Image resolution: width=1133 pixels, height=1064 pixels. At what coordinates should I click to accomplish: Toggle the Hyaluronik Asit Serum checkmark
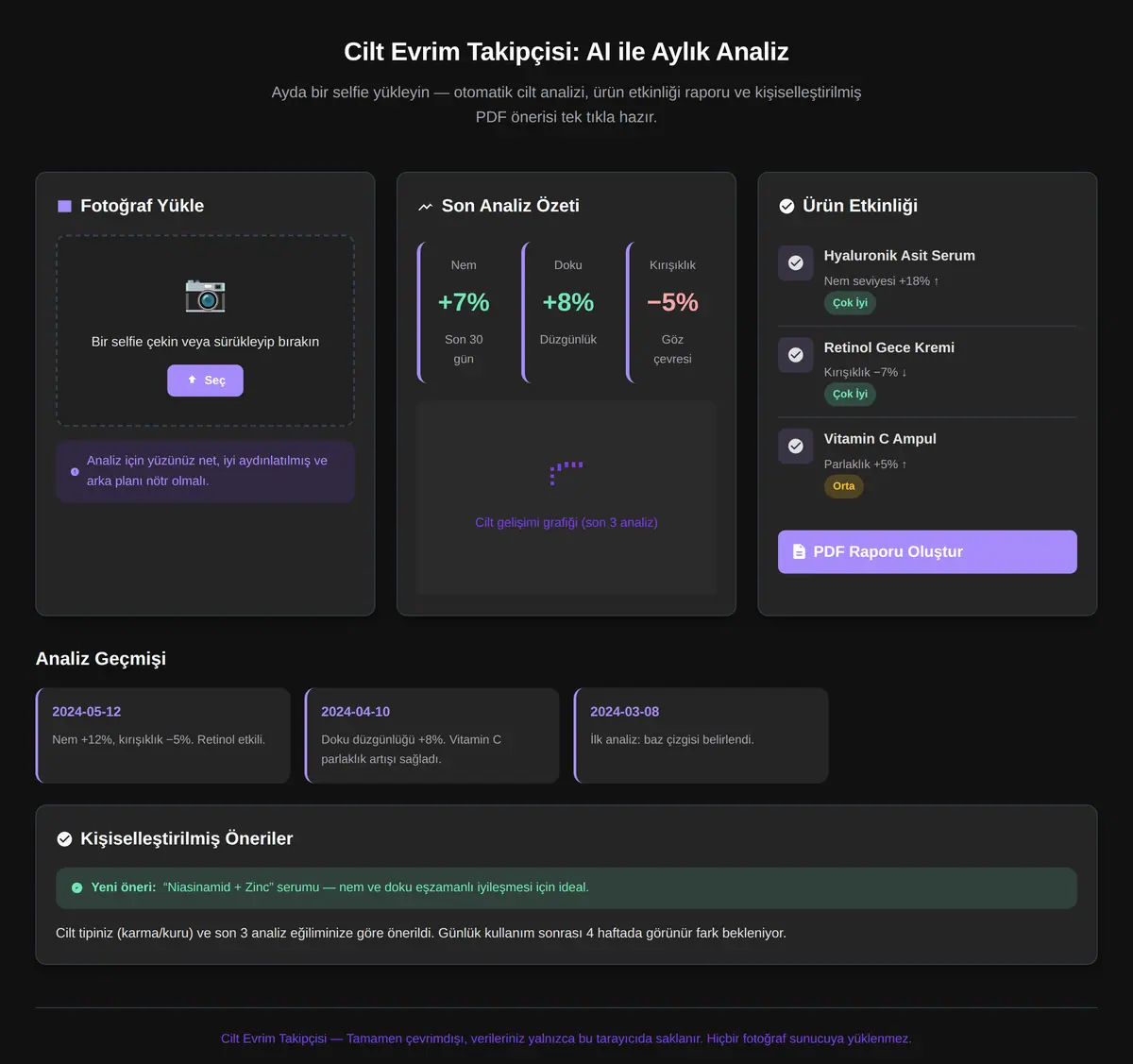[796, 263]
